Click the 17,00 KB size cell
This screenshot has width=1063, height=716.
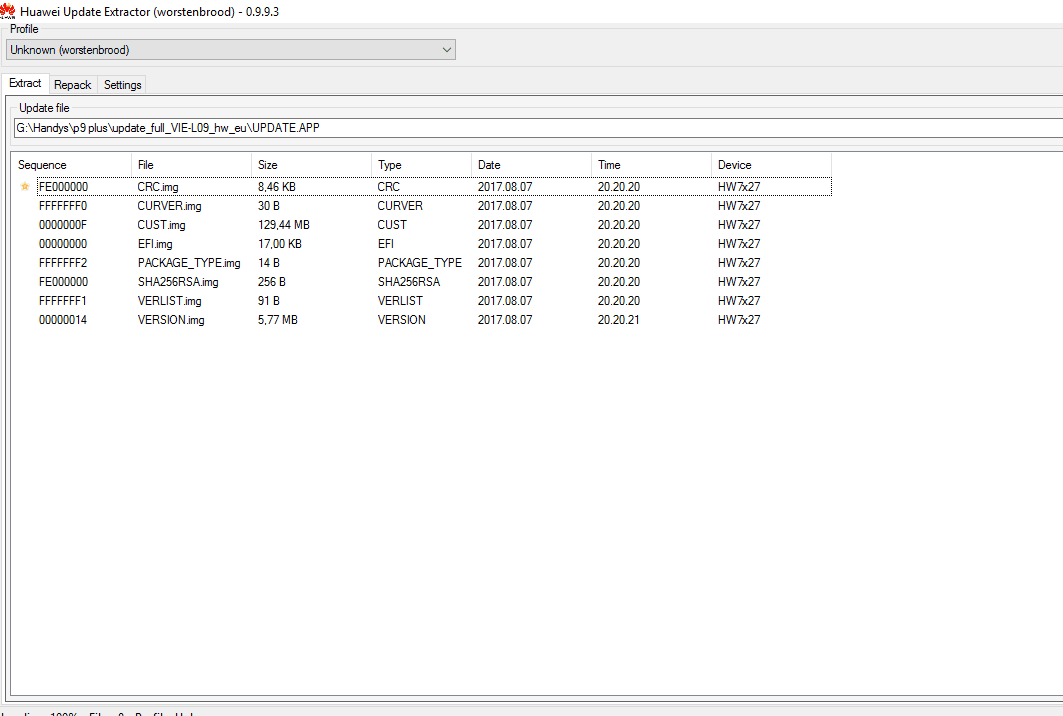(x=280, y=243)
